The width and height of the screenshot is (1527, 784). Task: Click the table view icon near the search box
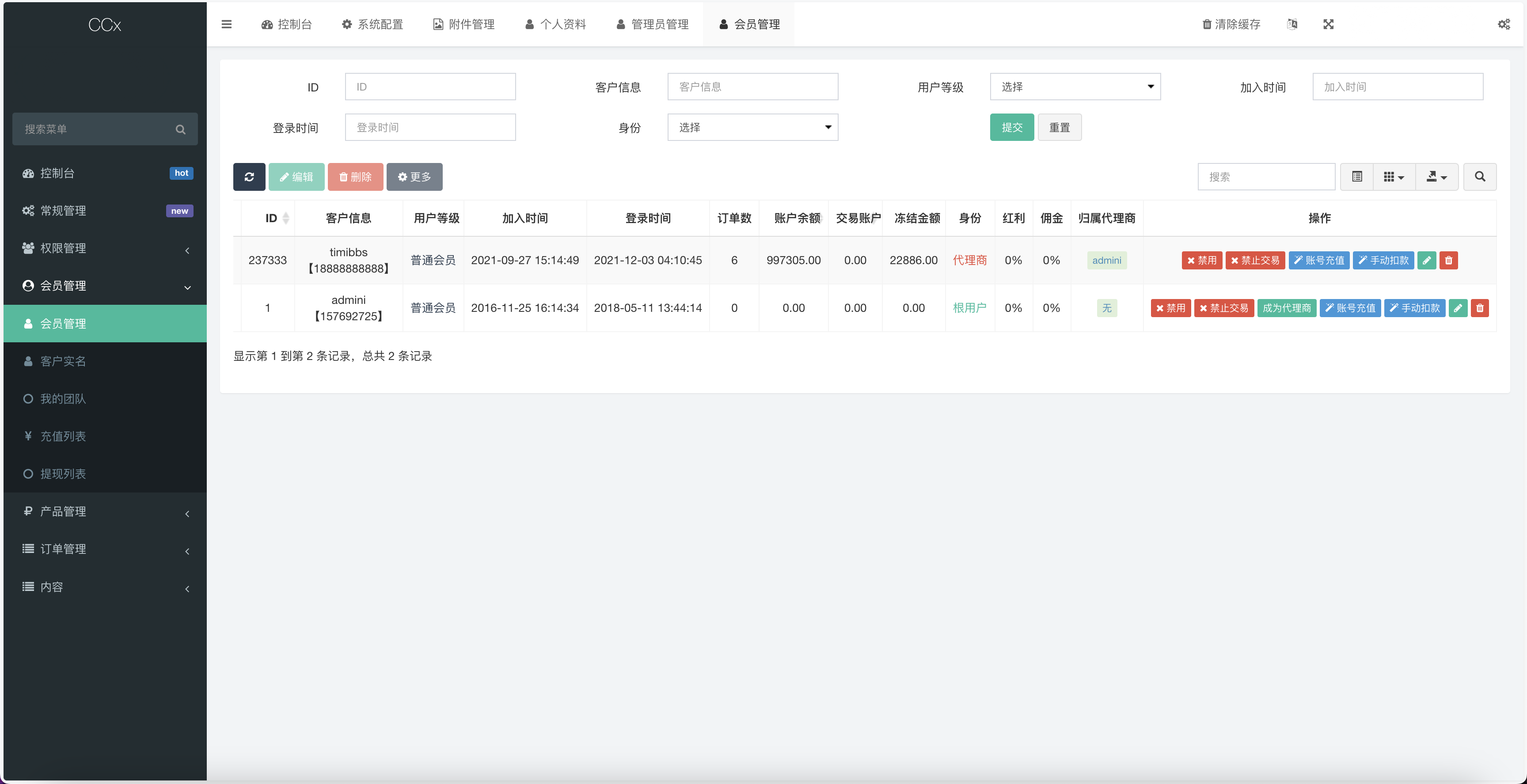tap(1356, 177)
